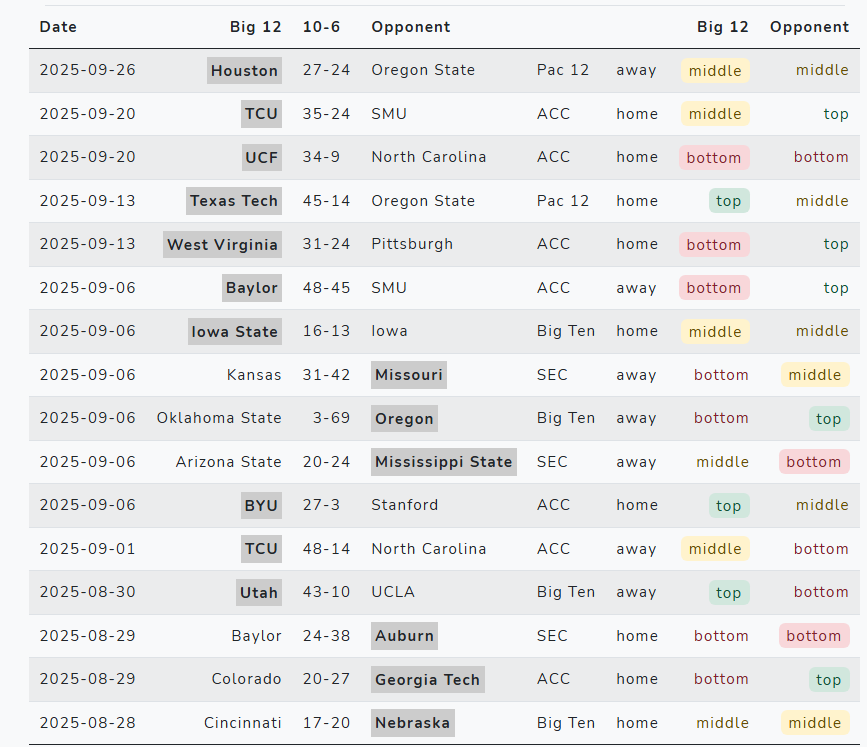Click the 10-6 record column header
The height and width of the screenshot is (747, 867).
[321, 27]
